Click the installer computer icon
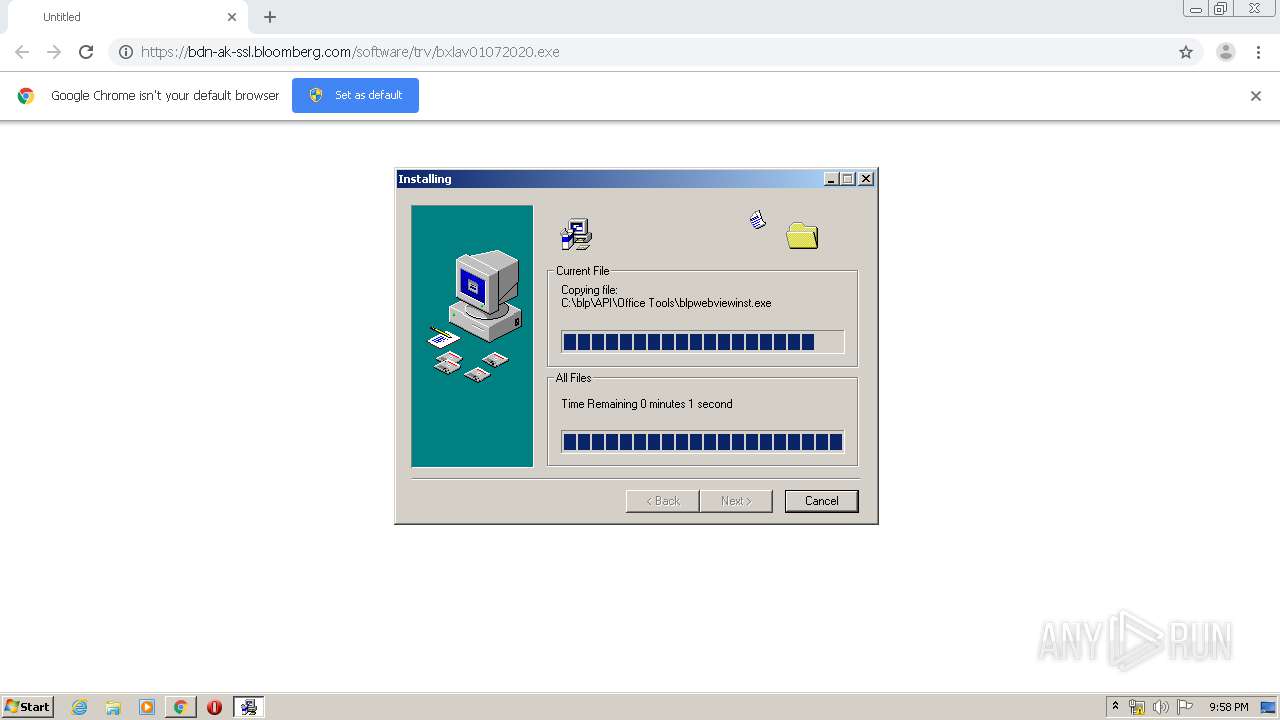Image resolution: width=1280 pixels, height=720 pixels. click(x=576, y=234)
